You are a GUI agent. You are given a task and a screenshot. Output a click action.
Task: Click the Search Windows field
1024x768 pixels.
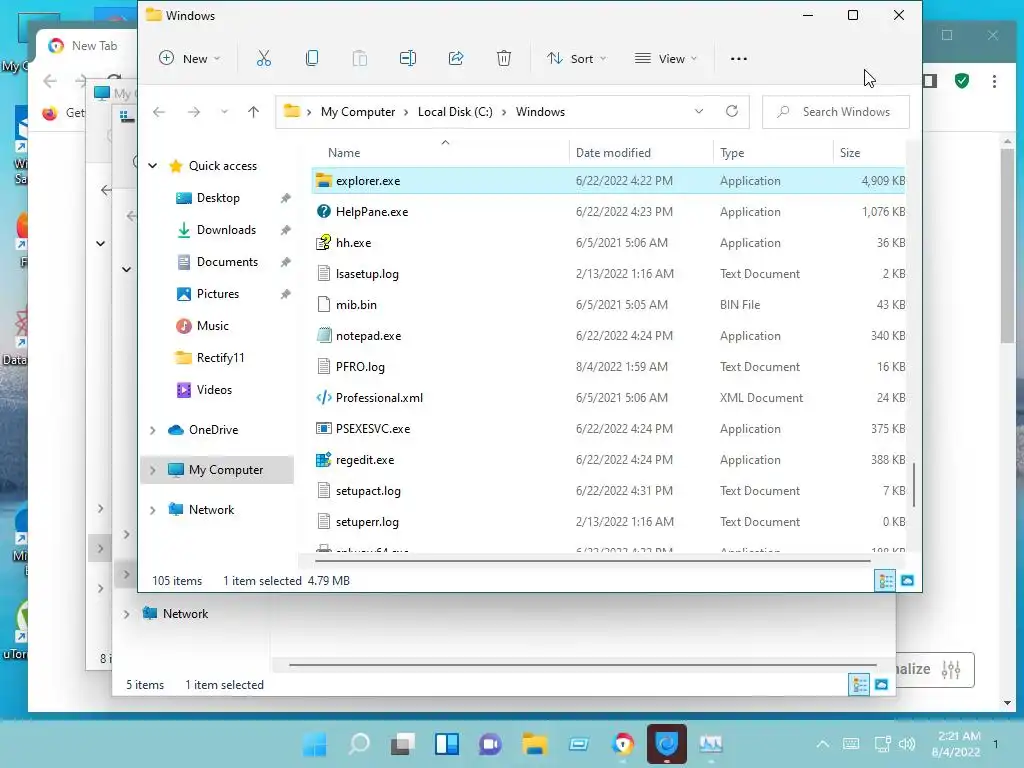pyautogui.click(x=835, y=112)
